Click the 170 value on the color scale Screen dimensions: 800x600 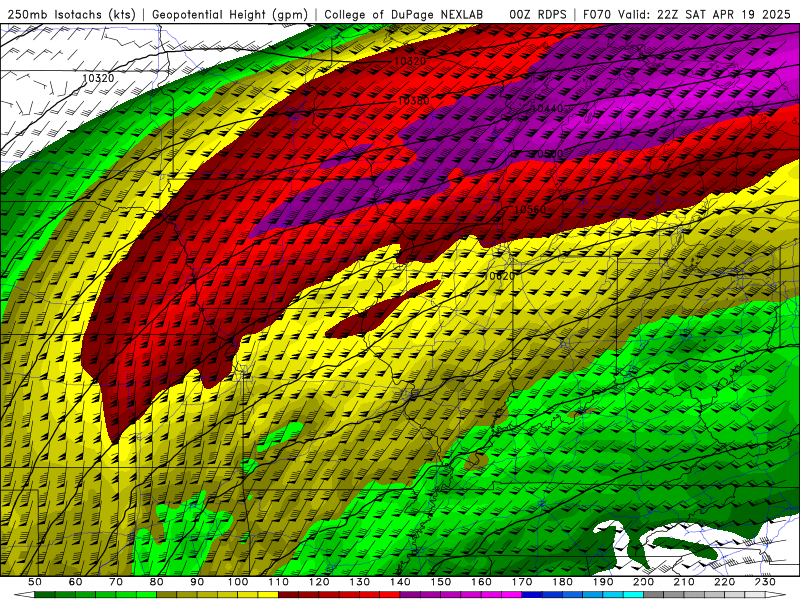[x=522, y=582]
